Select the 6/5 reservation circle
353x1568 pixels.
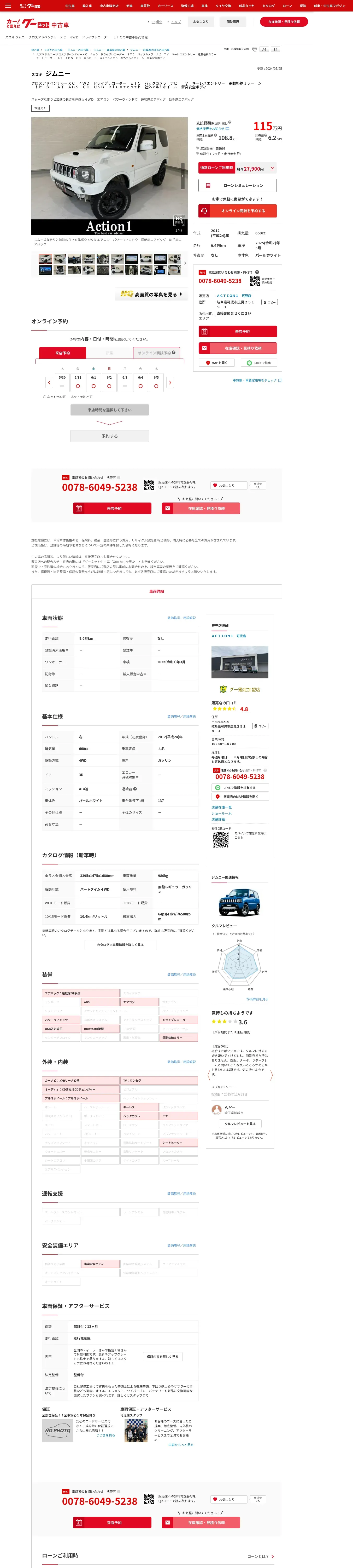tap(156, 386)
